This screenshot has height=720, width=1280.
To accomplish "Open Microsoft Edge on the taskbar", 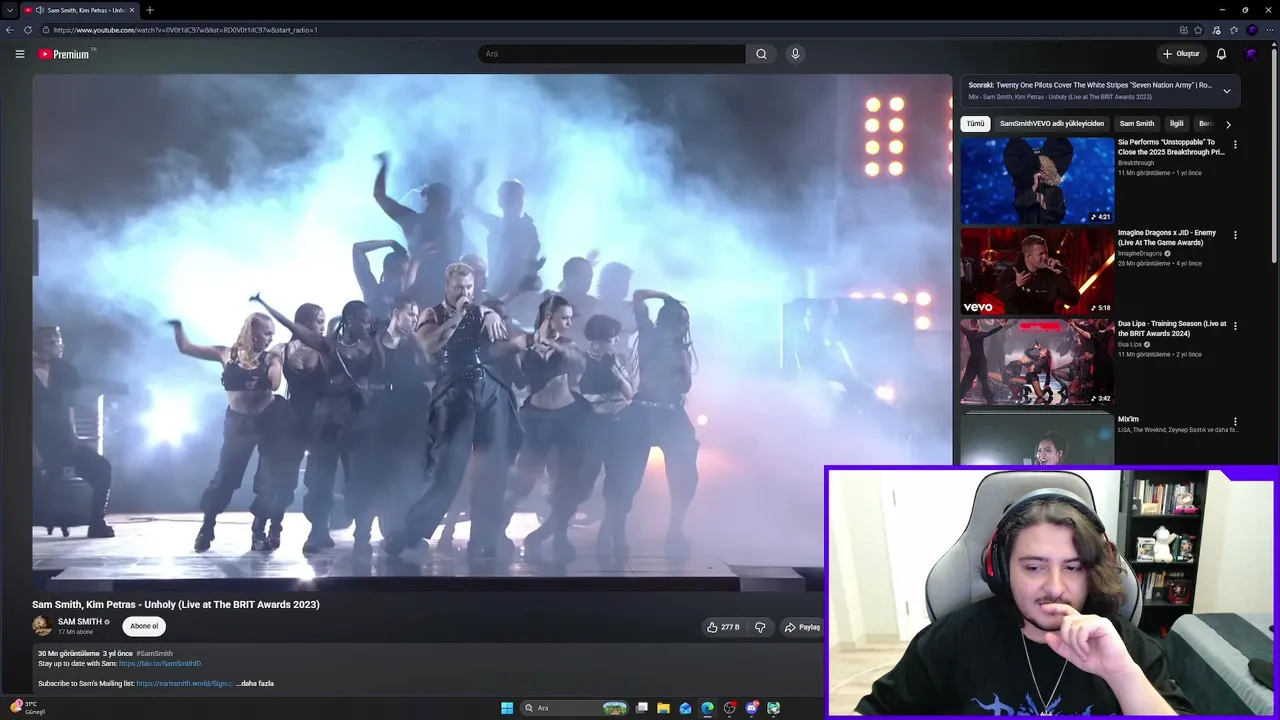I will (707, 708).
